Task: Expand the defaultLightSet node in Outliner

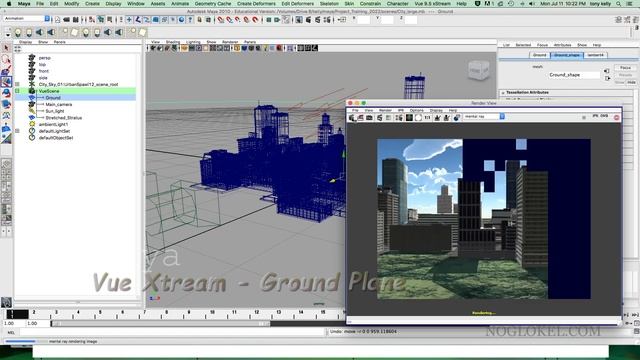Action: (x=17, y=131)
